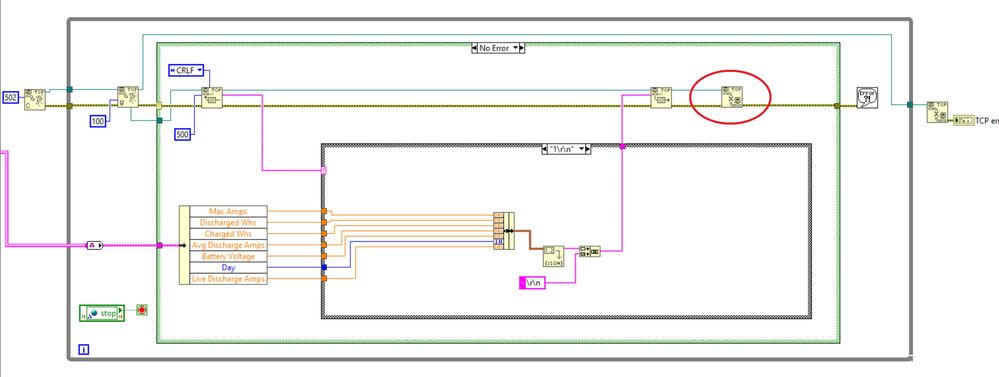Image resolution: width=999 pixels, height=377 pixels.
Task: Select the TCP Read node beside CRLF
Action: click(212, 97)
